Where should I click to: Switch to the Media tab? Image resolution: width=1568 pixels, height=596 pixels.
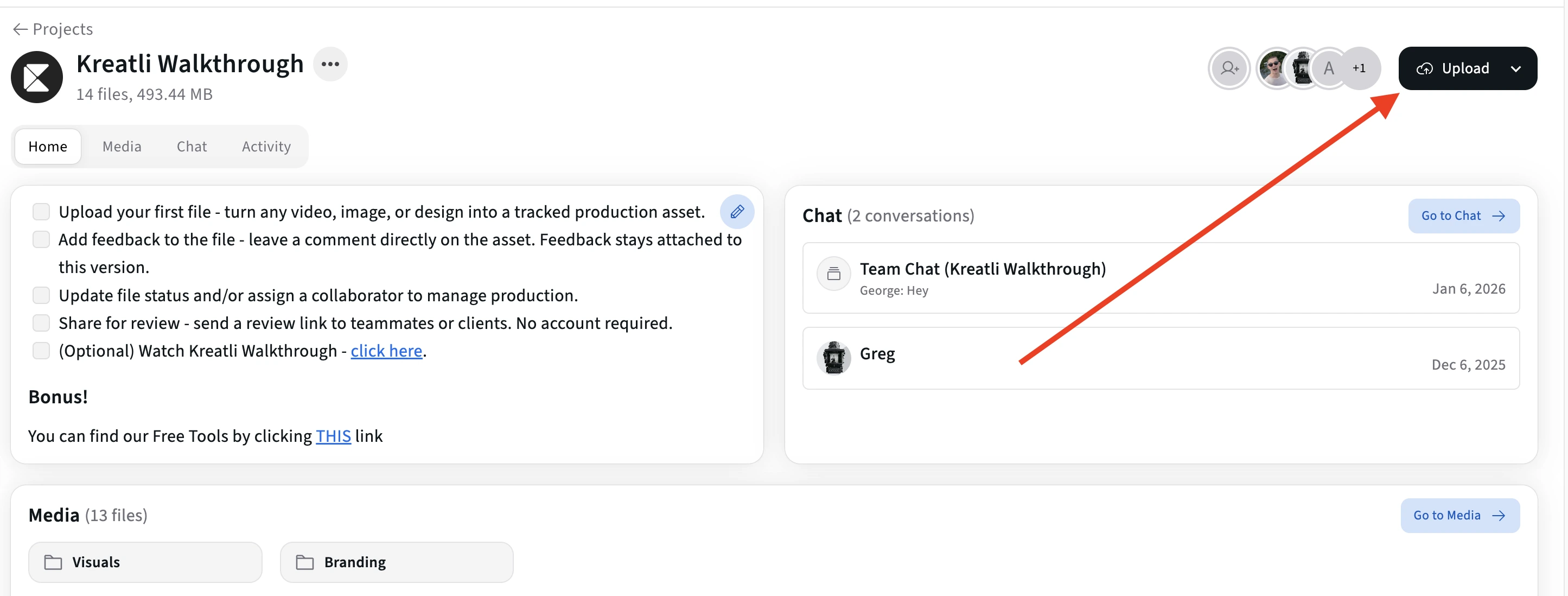122,146
